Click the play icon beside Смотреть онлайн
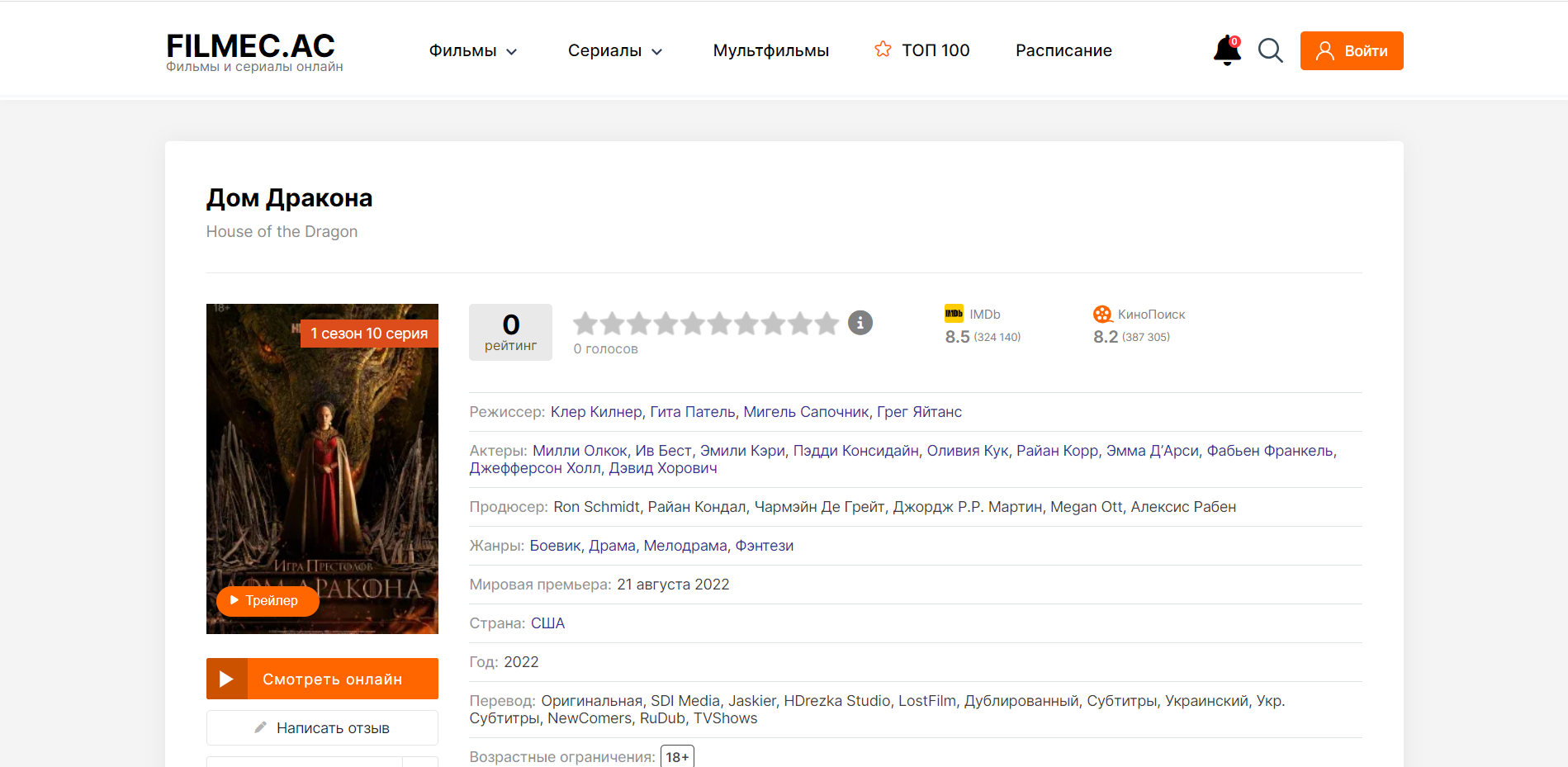 (226, 679)
